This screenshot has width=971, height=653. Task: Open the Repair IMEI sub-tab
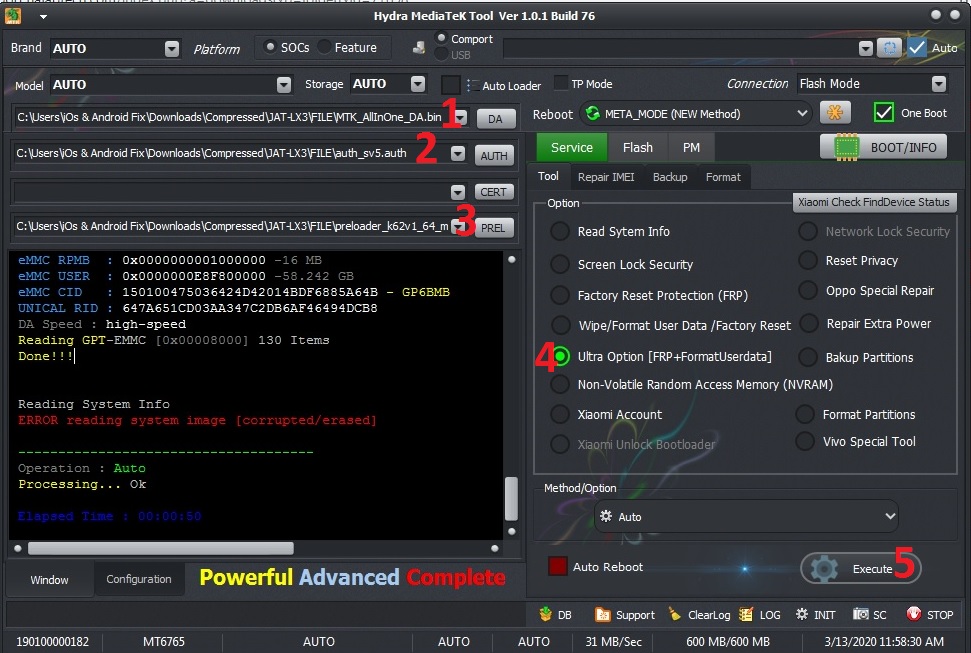[x=606, y=177]
